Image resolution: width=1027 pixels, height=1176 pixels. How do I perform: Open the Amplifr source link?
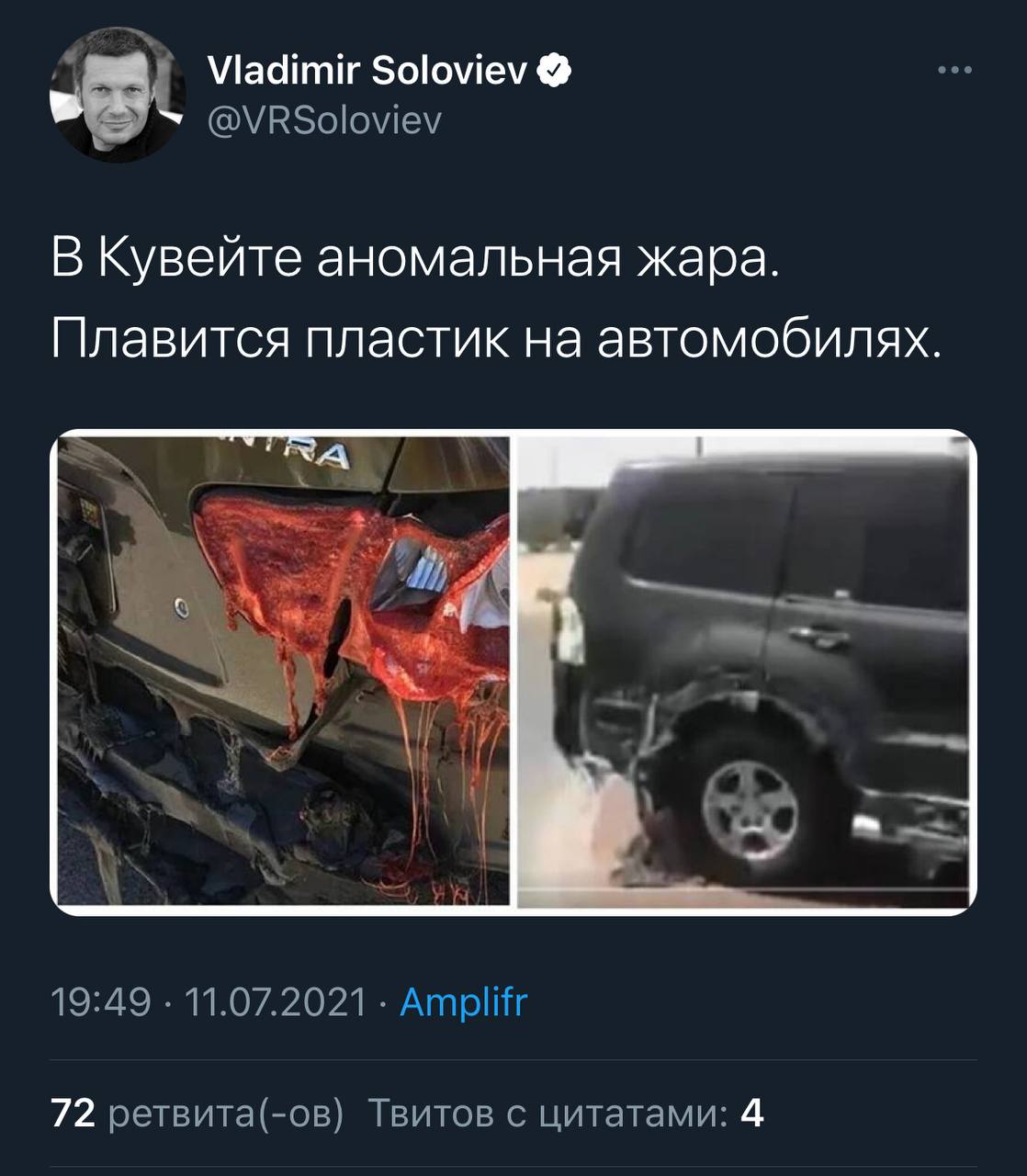(x=464, y=1001)
